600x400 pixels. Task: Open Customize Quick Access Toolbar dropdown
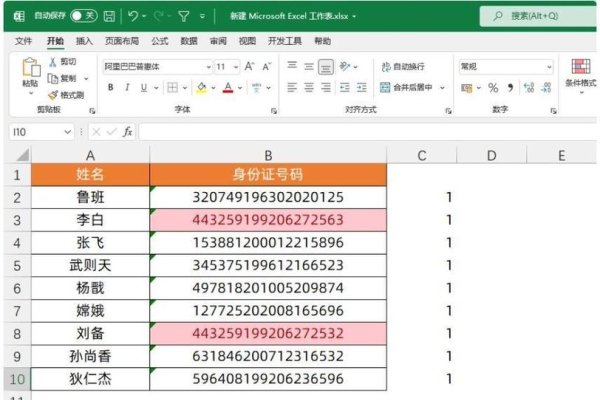(x=202, y=16)
